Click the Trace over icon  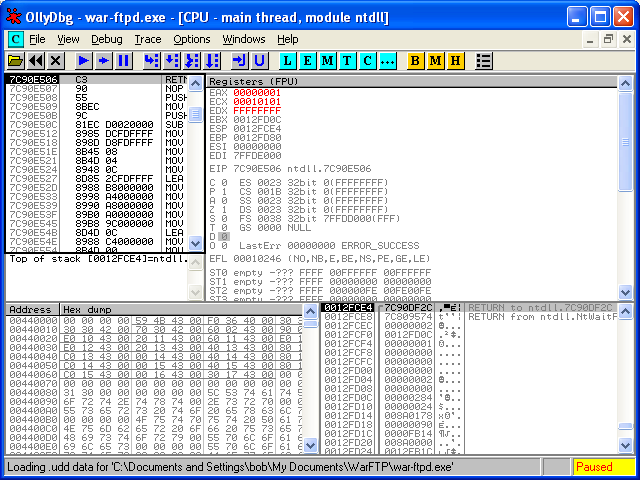click(x=212, y=61)
